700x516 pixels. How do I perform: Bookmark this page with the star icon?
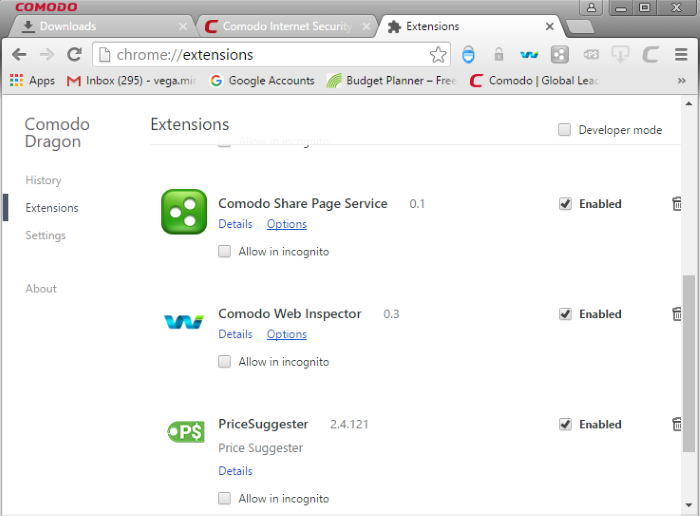(438, 54)
